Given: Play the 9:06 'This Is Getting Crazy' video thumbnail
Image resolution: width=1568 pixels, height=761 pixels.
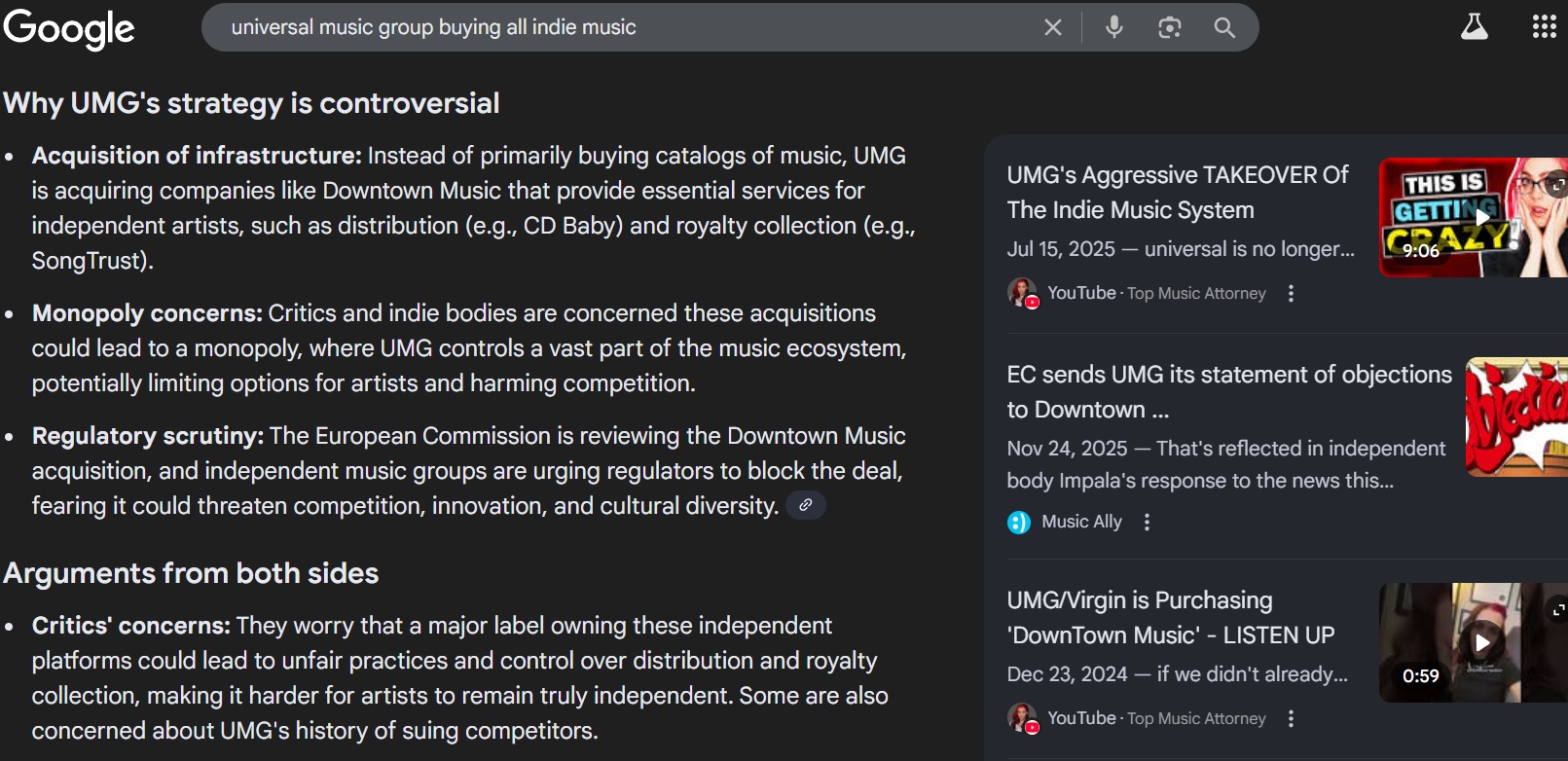Looking at the screenshot, I should tap(1474, 217).
